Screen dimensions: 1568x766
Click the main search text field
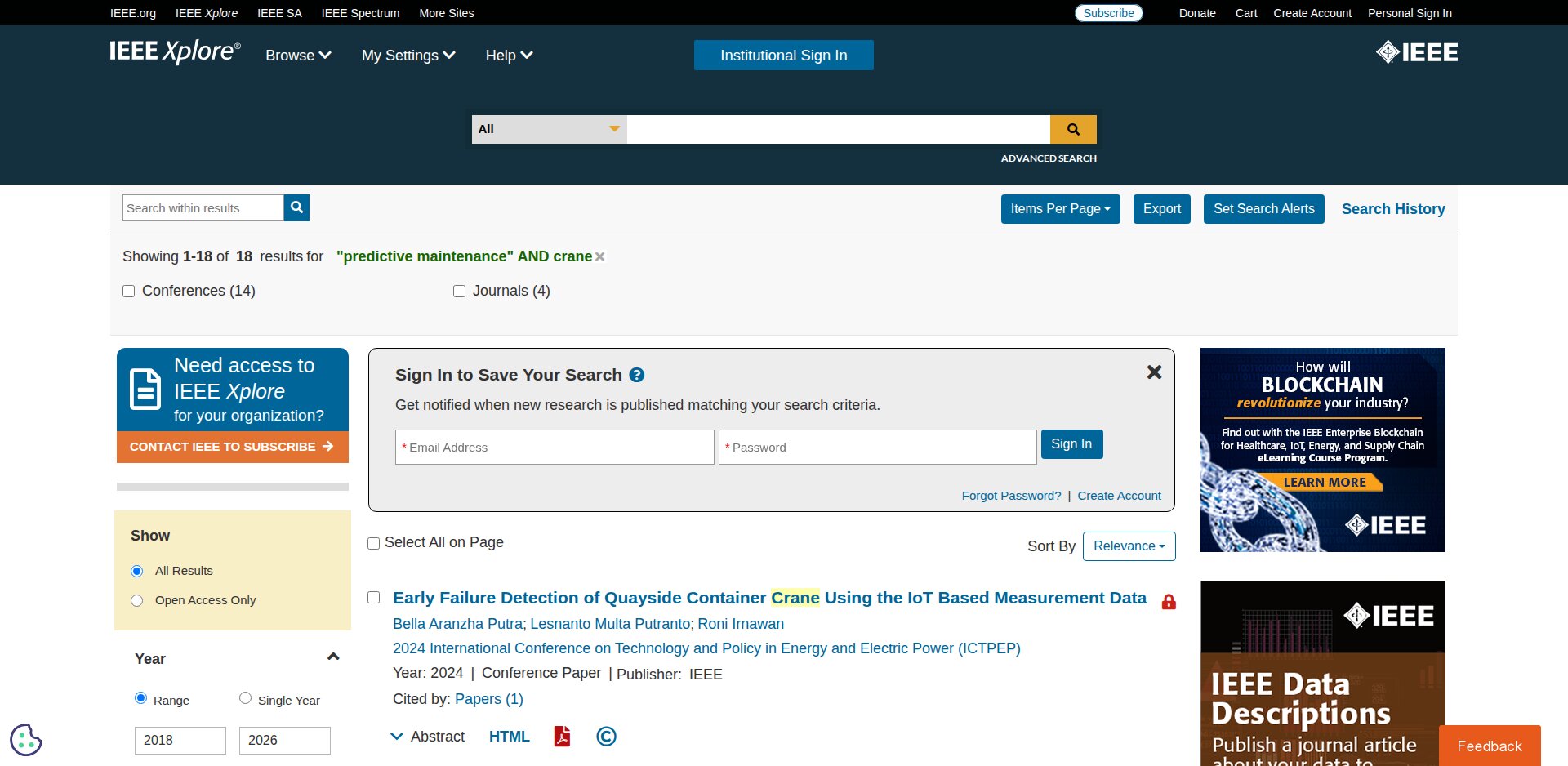[838, 129]
